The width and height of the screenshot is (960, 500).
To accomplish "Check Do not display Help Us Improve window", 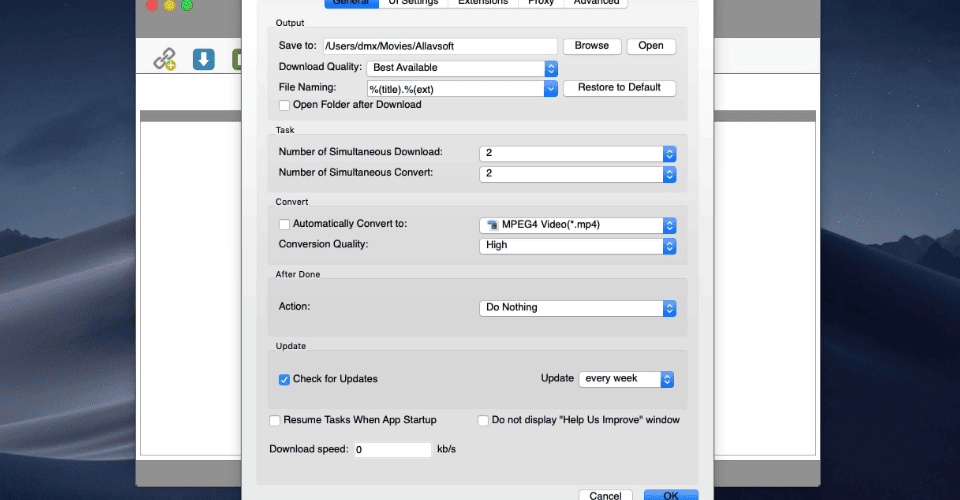I will (x=483, y=420).
